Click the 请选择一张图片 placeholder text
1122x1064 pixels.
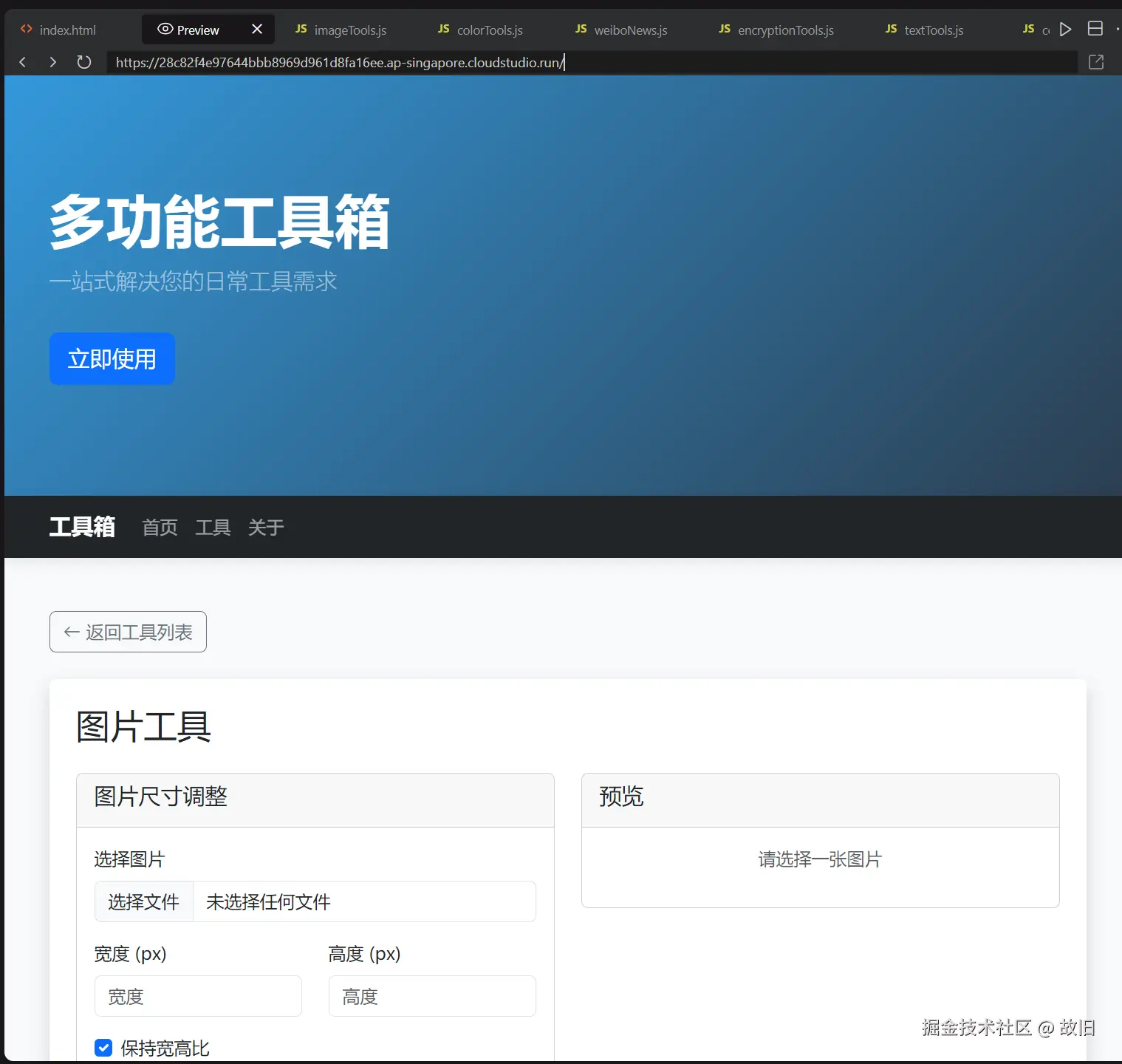[821, 859]
